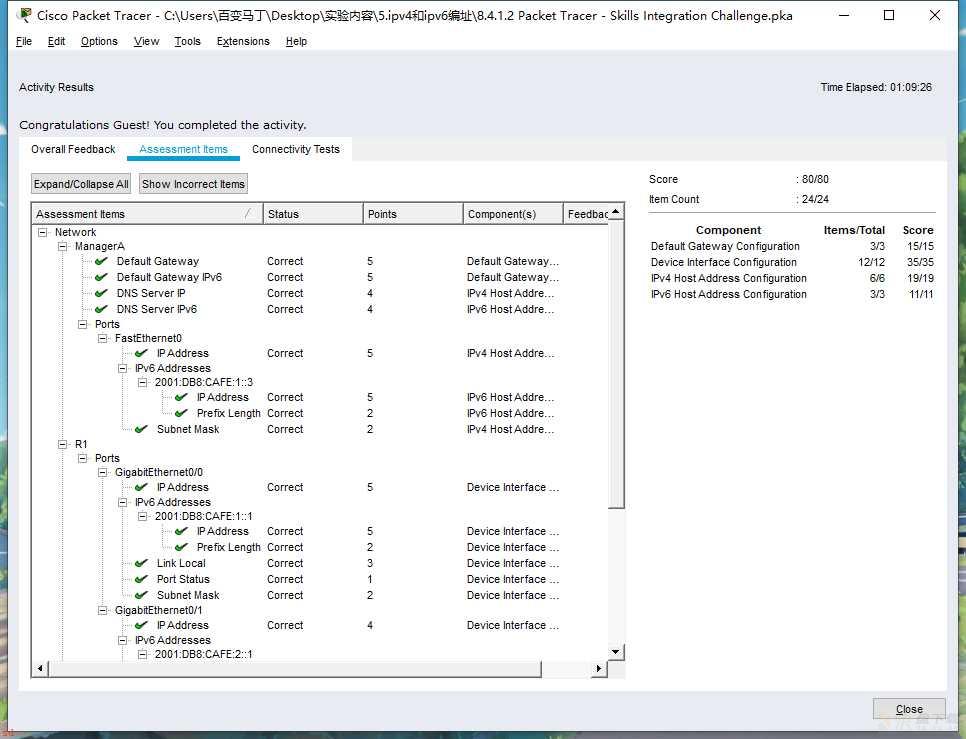Close the Activity Results window with Close button

click(x=909, y=709)
